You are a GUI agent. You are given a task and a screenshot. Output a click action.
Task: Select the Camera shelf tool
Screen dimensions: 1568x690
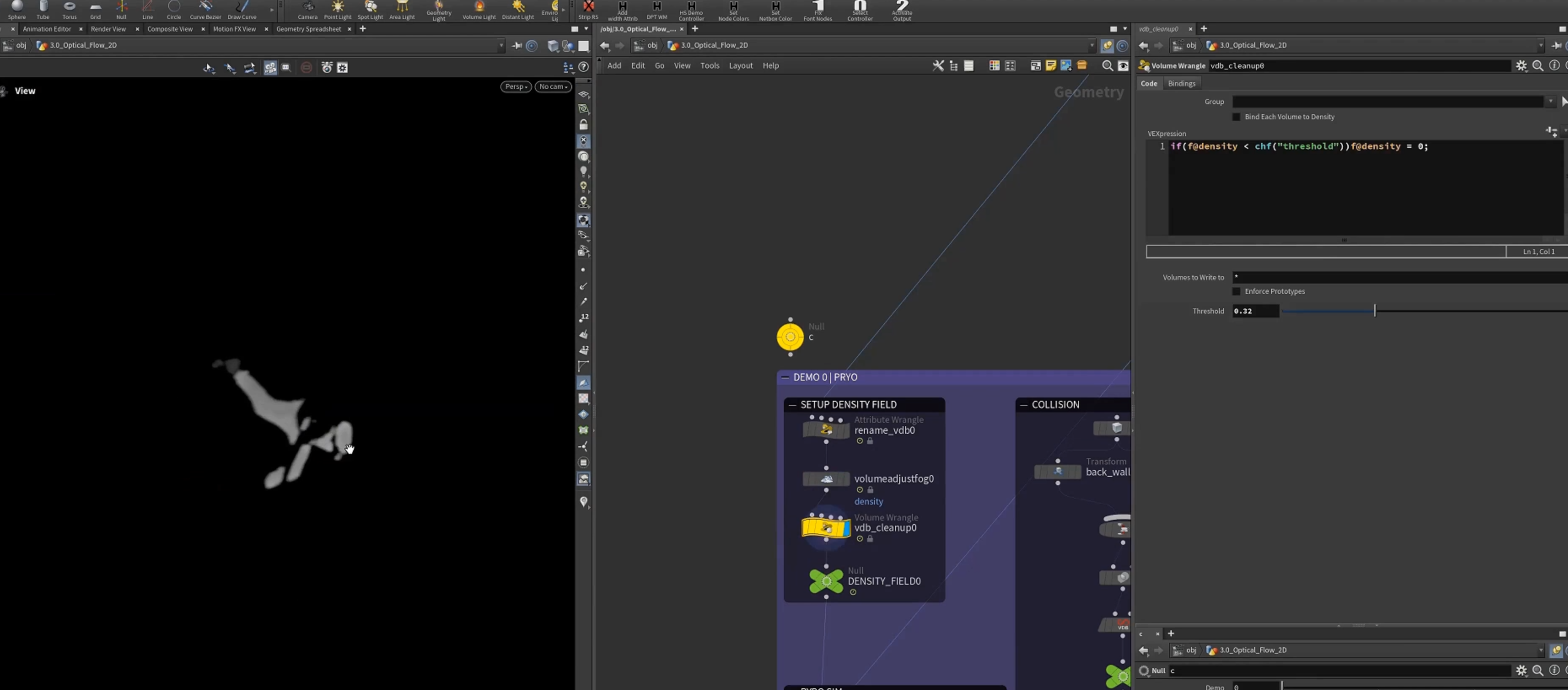click(307, 11)
